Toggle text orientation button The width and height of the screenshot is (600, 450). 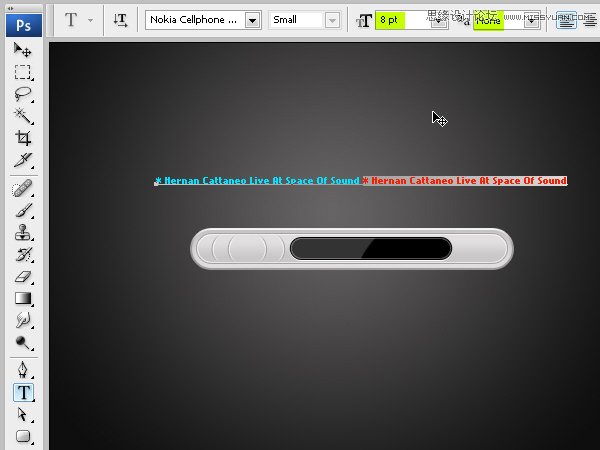120,20
